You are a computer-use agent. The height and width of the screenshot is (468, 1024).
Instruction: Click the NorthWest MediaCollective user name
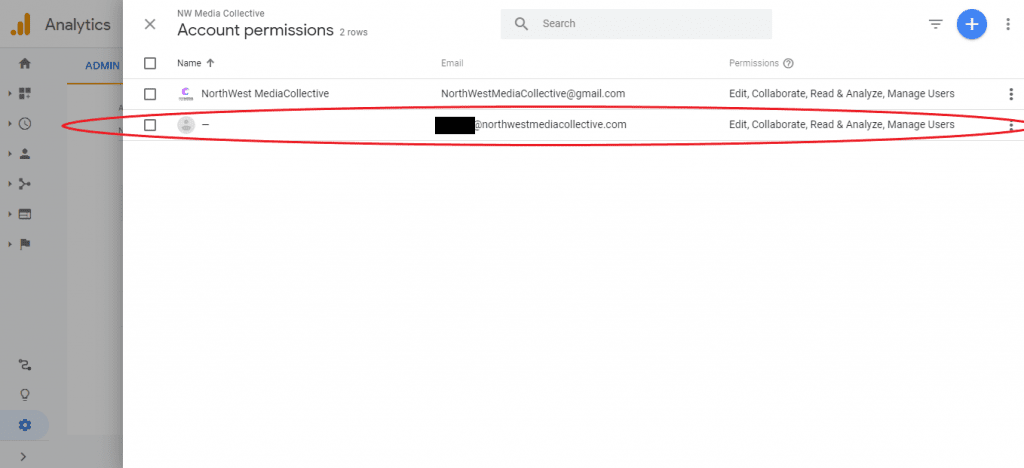265,93
